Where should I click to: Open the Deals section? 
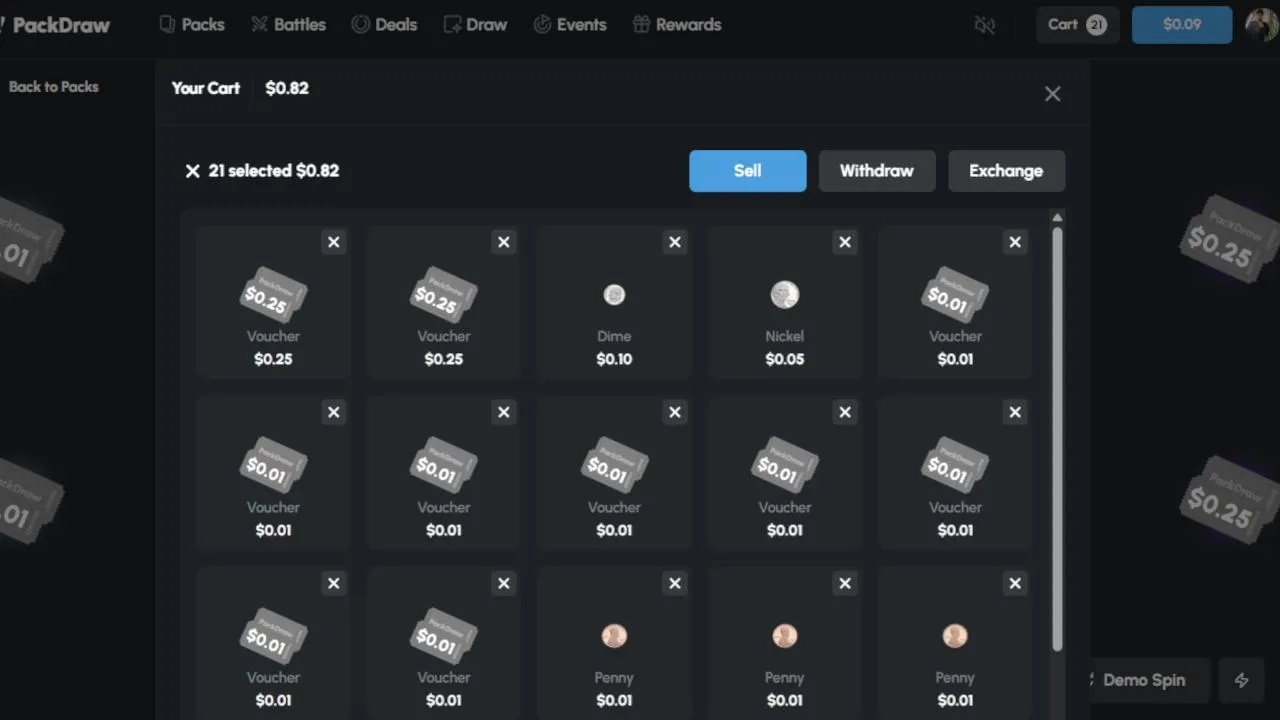click(x=384, y=25)
